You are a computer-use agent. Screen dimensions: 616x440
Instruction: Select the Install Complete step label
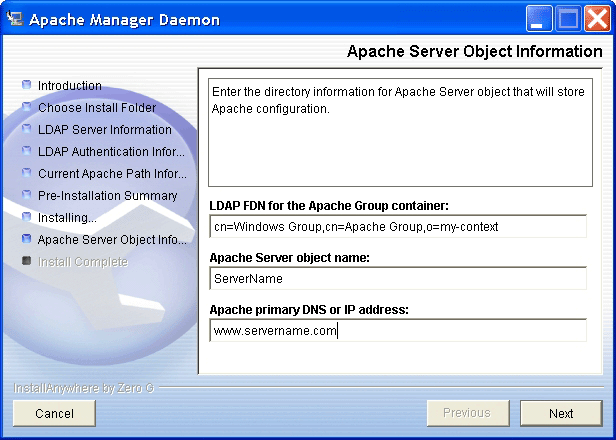click(83, 262)
